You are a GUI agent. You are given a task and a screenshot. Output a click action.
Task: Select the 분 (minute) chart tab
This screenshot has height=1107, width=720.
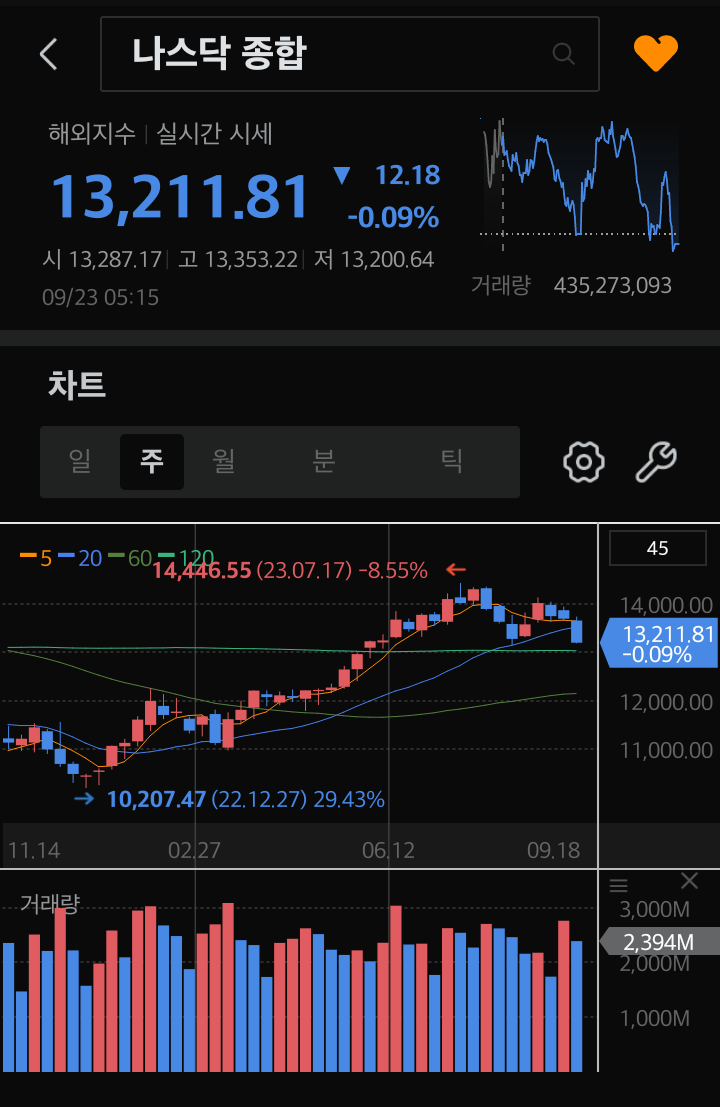click(323, 462)
